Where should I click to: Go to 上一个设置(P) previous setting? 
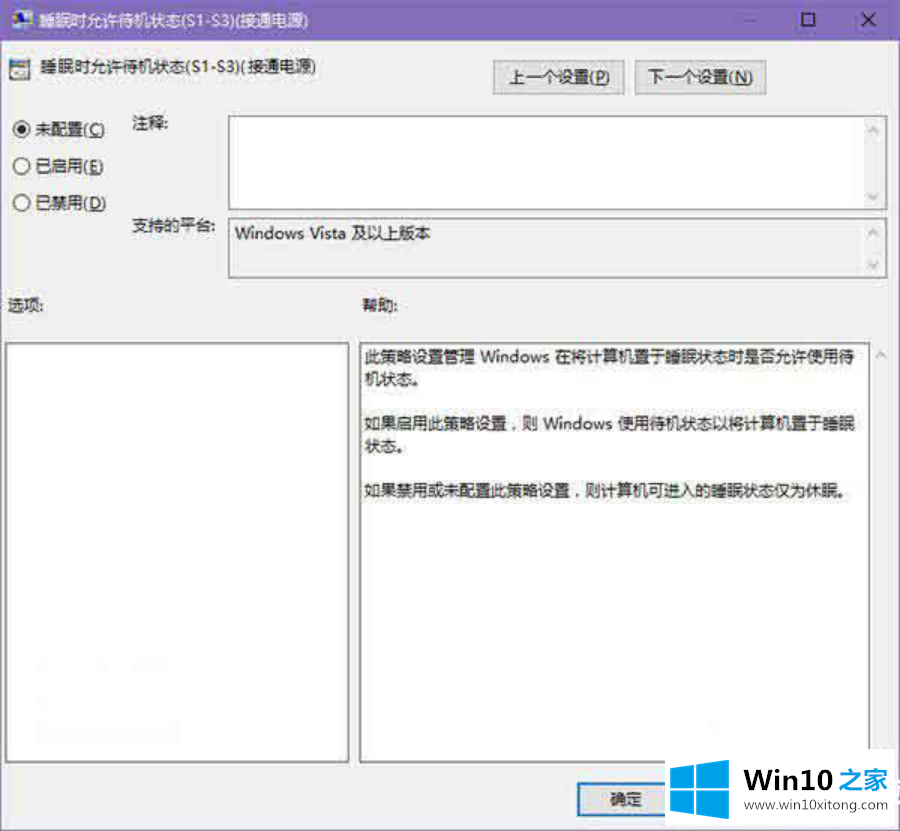[558, 77]
